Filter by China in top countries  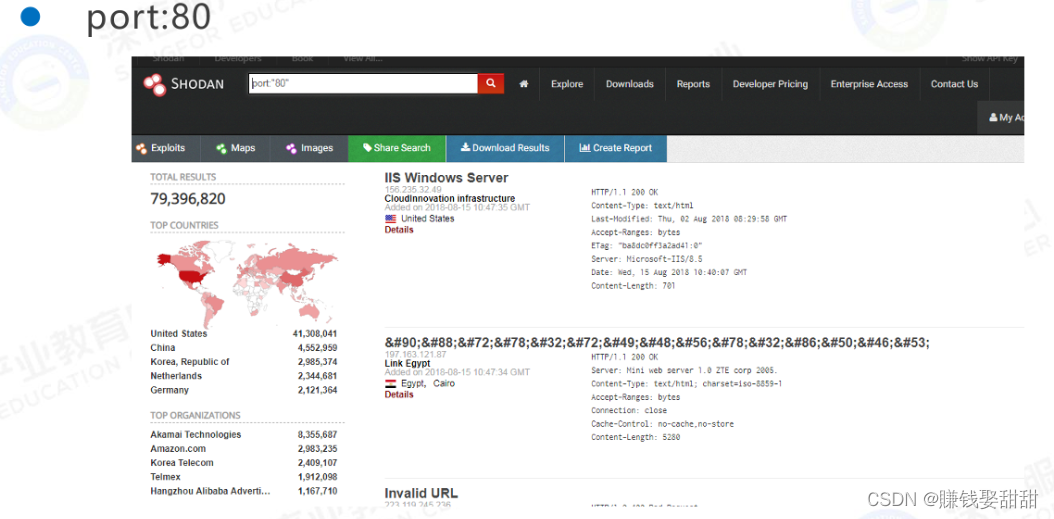(163, 348)
